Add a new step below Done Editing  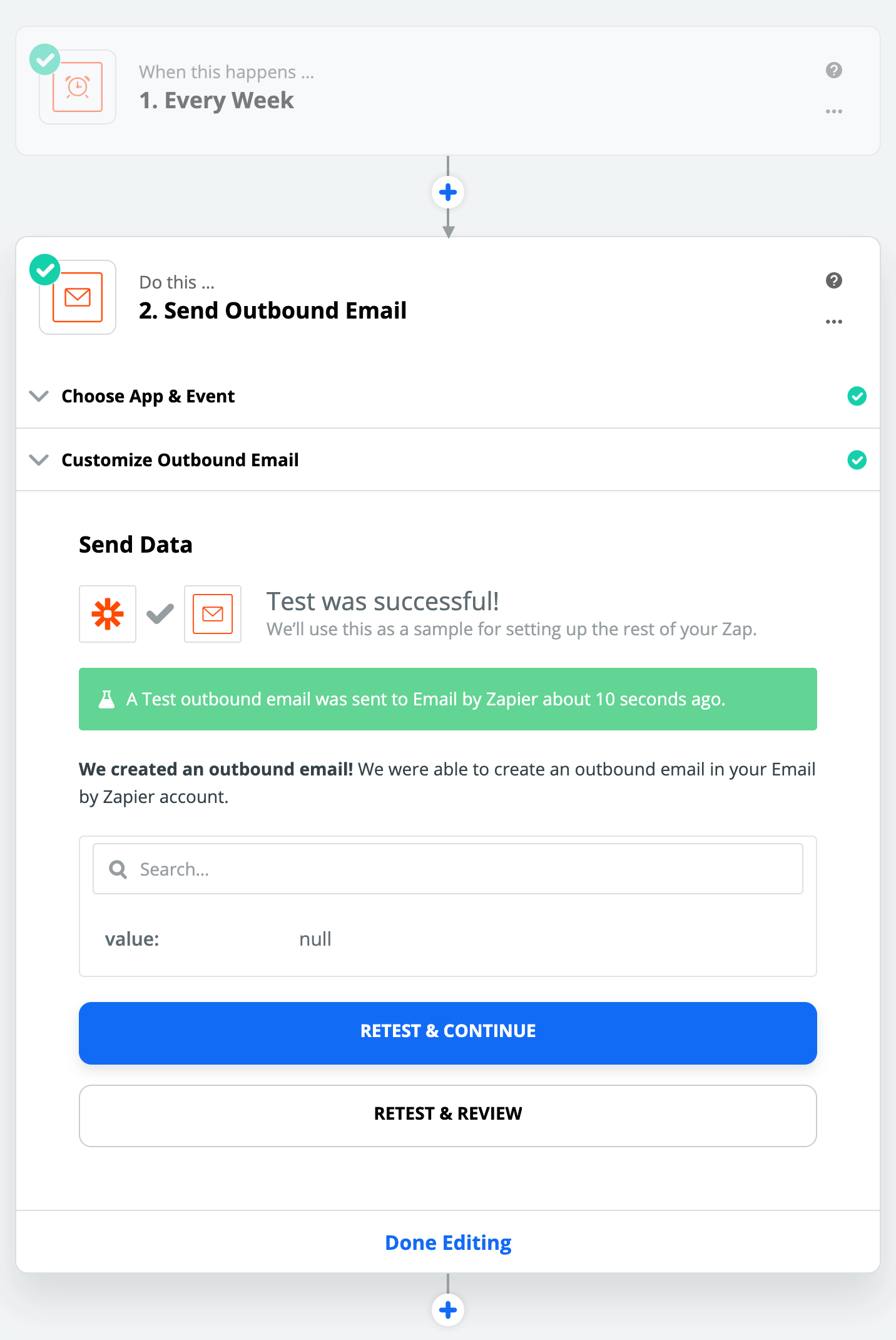point(448,1309)
